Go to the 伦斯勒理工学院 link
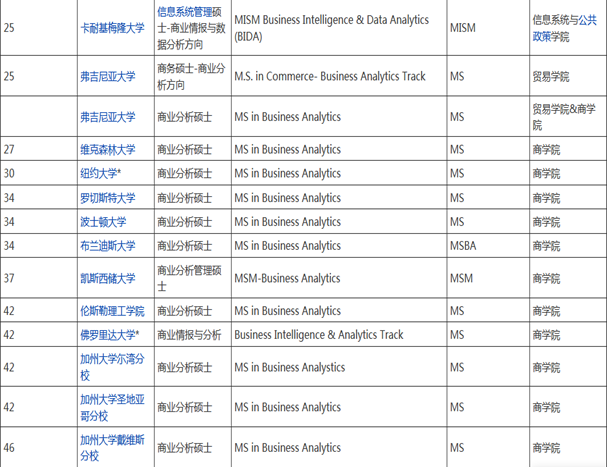 [112, 311]
